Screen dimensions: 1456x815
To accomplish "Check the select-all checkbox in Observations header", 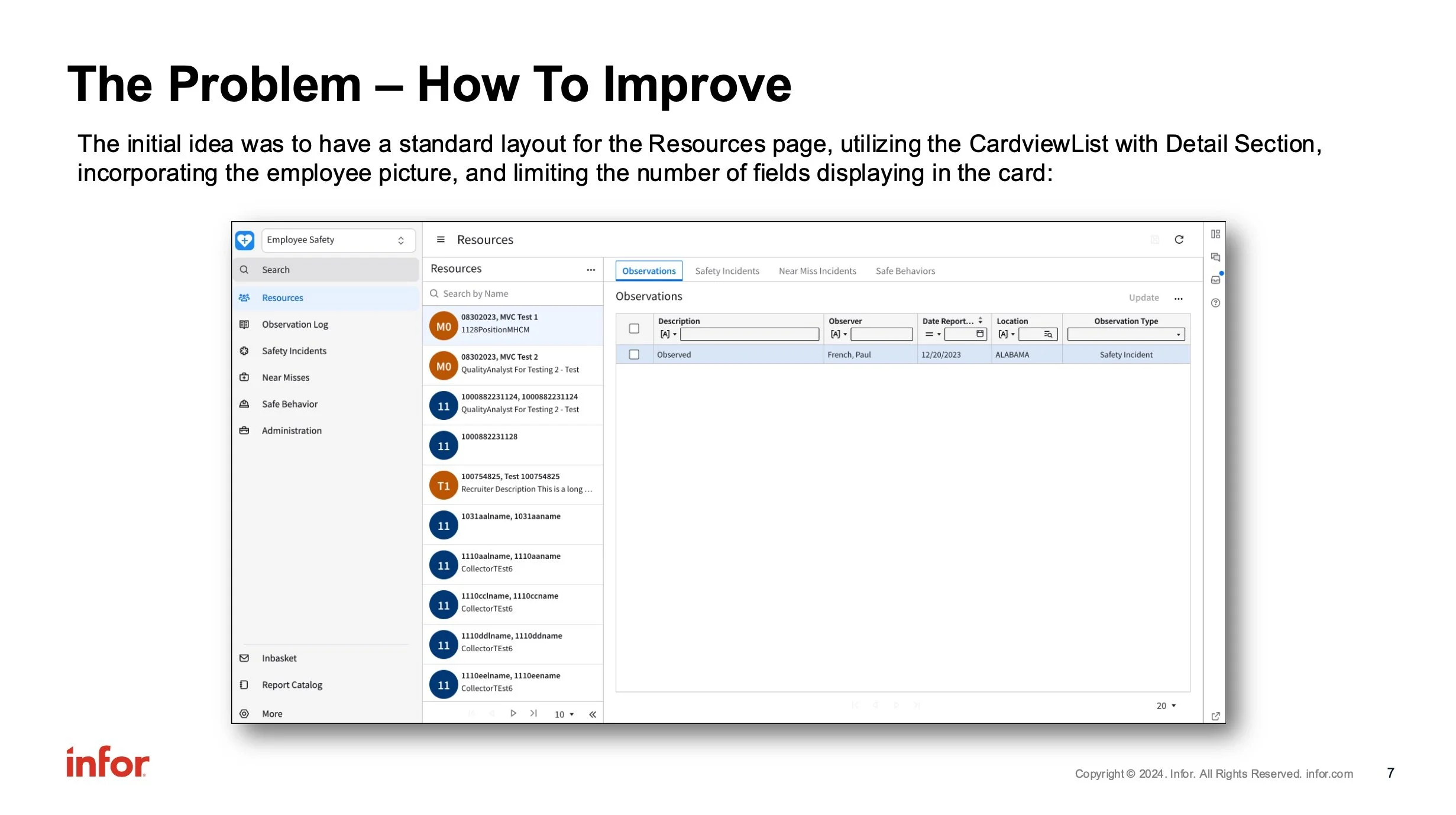I will [634, 328].
